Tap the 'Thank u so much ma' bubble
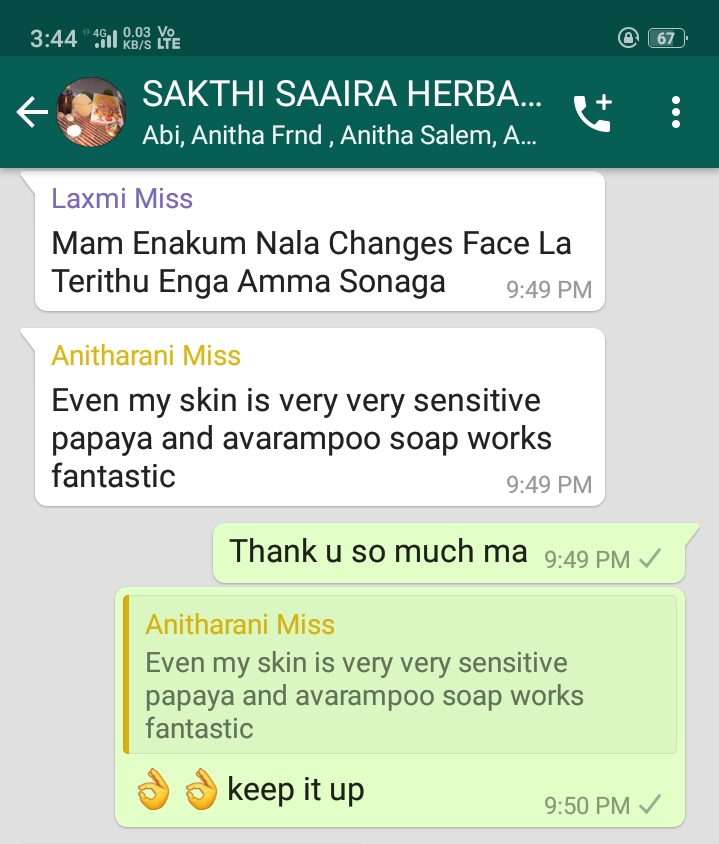 click(x=449, y=553)
